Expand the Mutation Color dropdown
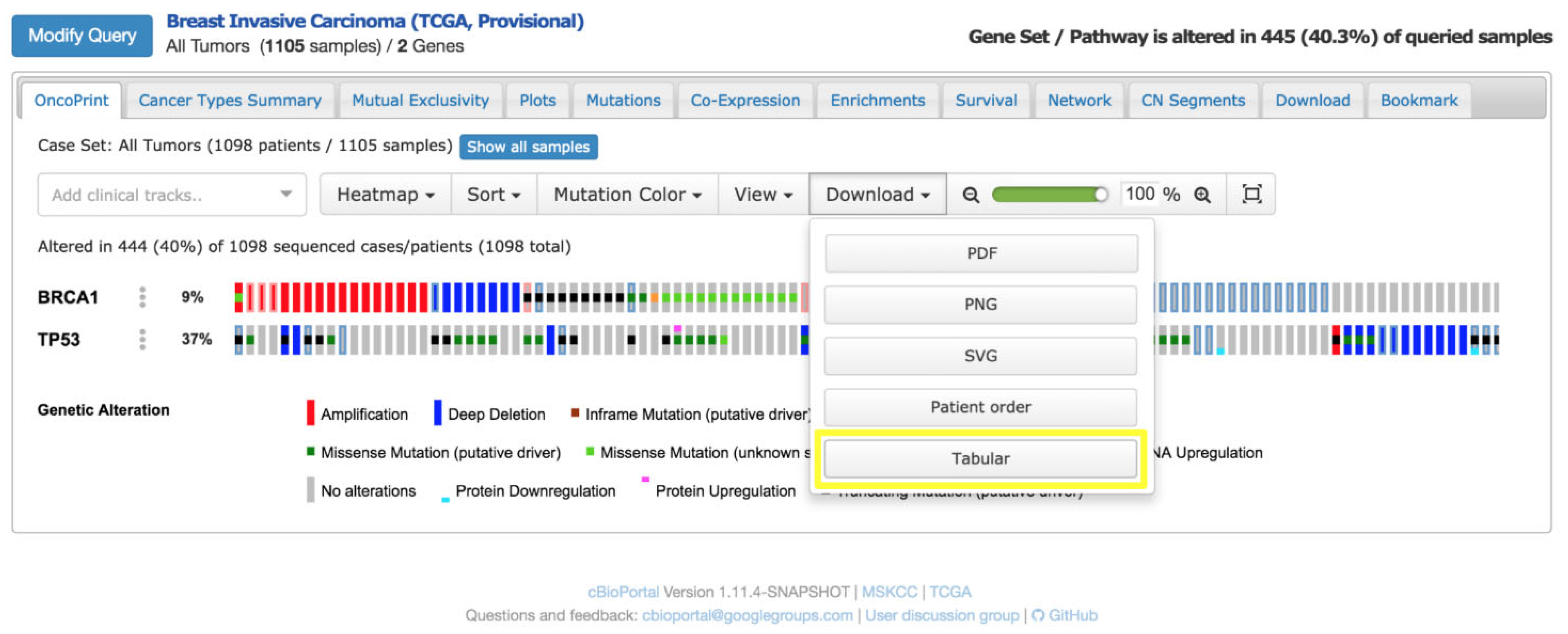1568x634 pixels. 627,195
